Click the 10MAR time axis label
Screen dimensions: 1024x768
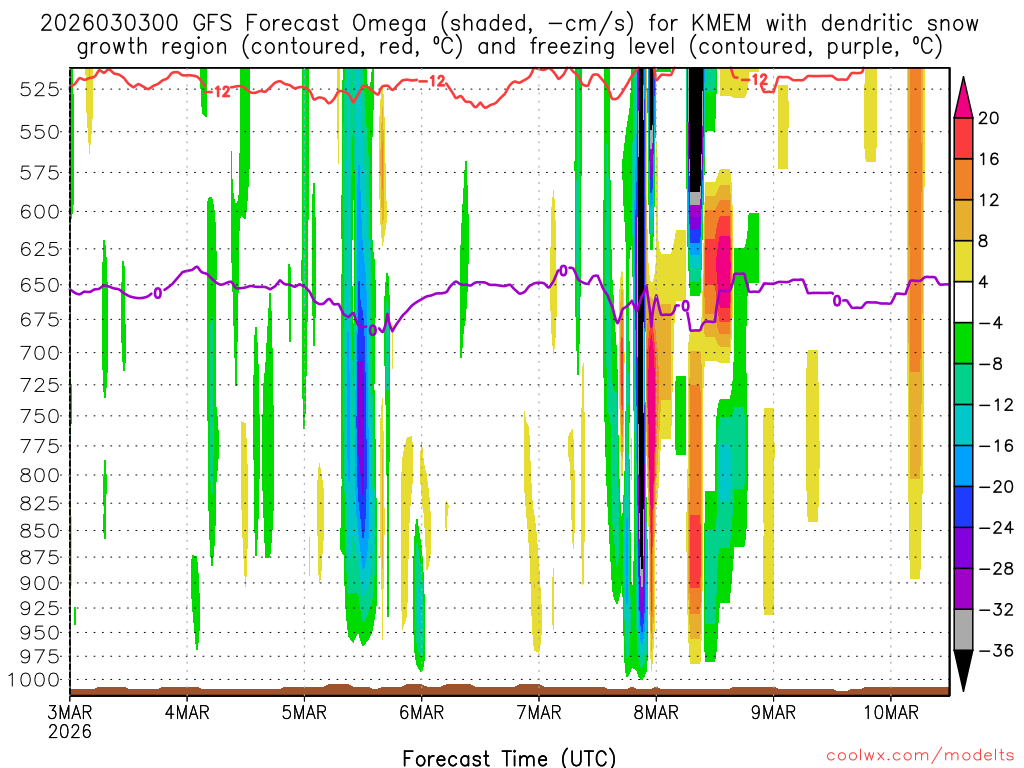point(891,712)
